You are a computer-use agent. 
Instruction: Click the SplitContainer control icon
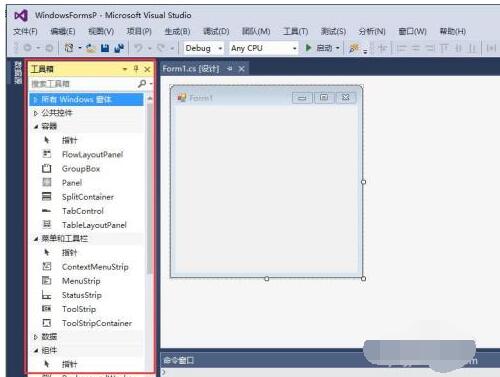click(x=47, y=197)
